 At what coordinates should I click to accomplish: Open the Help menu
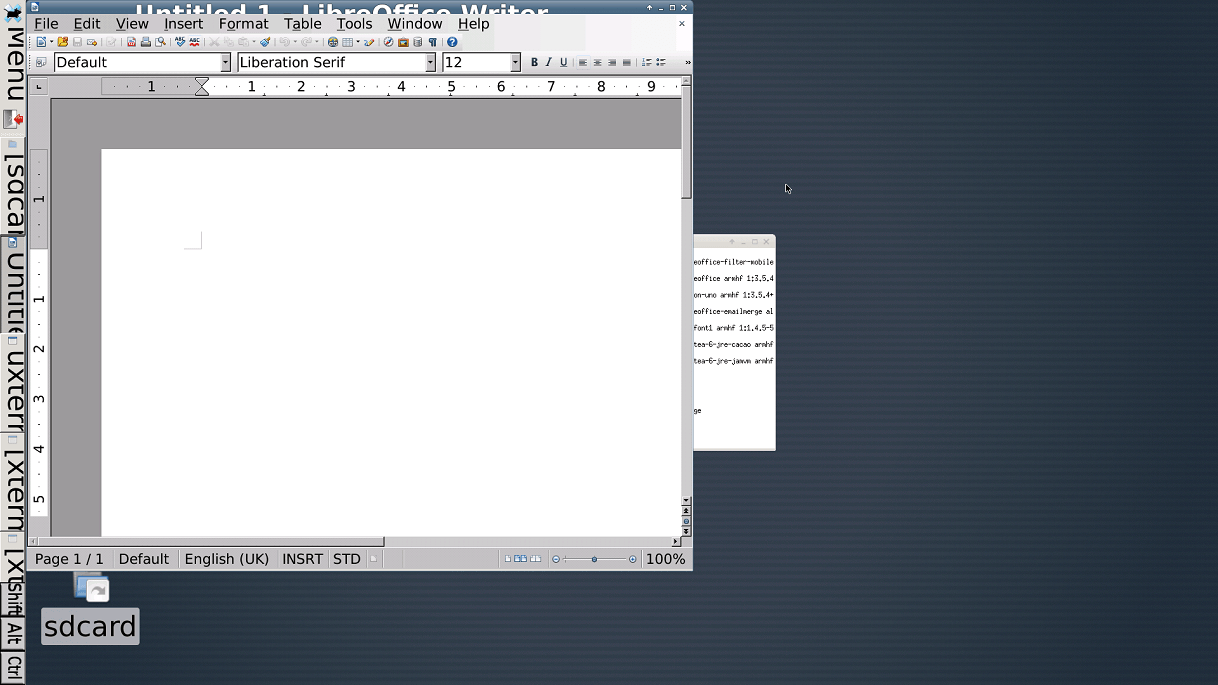[x=474, y=23]
